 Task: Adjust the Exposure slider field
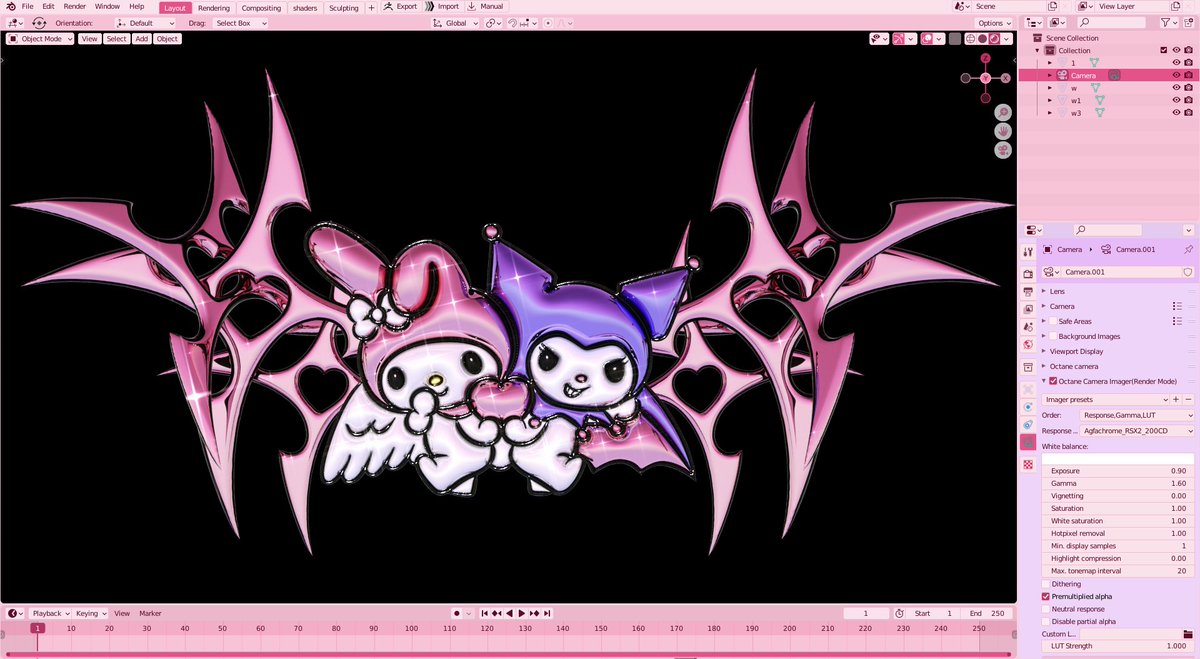(x=1118, y=471)
